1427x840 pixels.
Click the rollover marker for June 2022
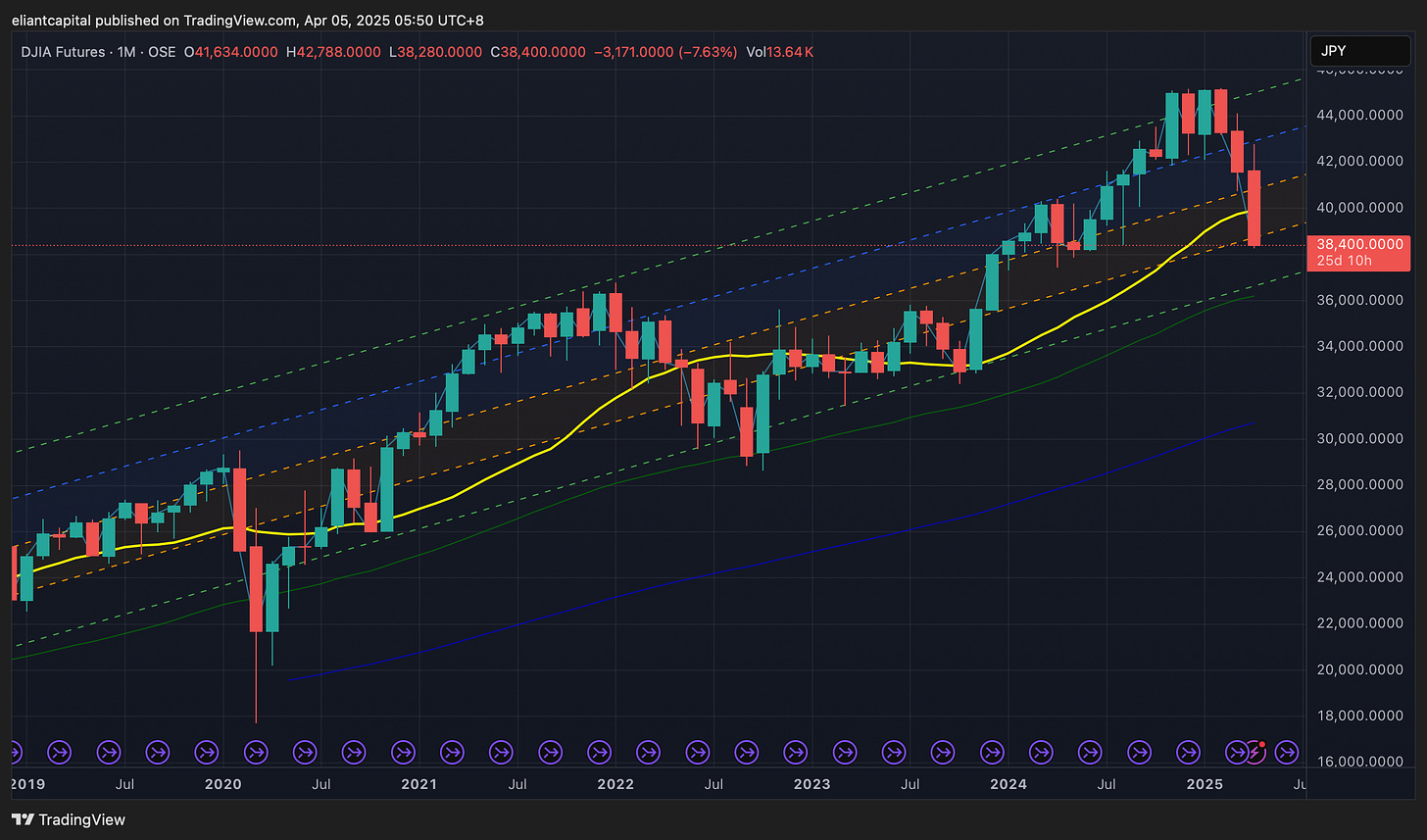click(x=697, y=753)
